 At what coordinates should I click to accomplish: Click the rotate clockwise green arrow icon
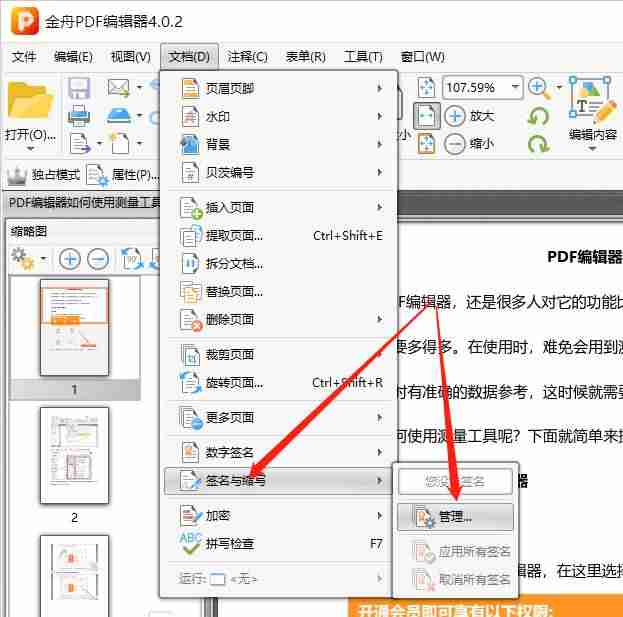538,144
